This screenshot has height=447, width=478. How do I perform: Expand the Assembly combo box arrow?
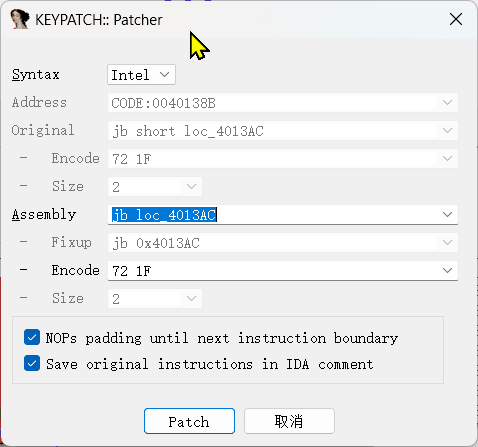coord(447,214)
